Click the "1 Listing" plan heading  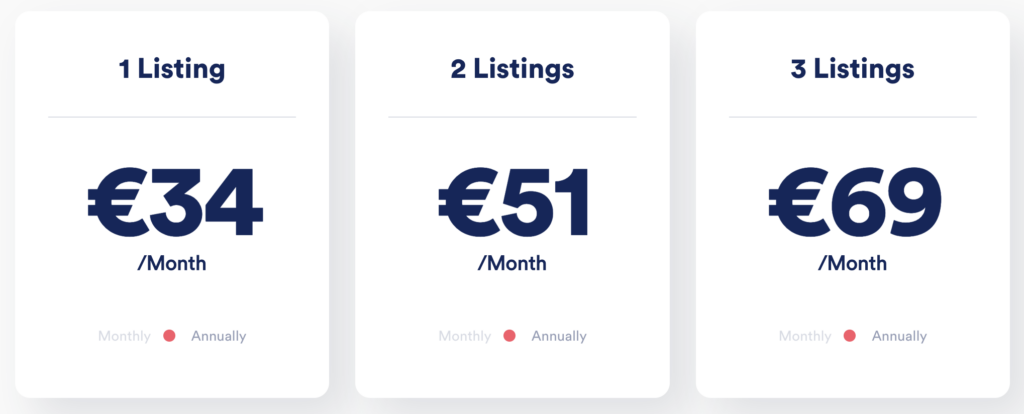click(172, 69)
